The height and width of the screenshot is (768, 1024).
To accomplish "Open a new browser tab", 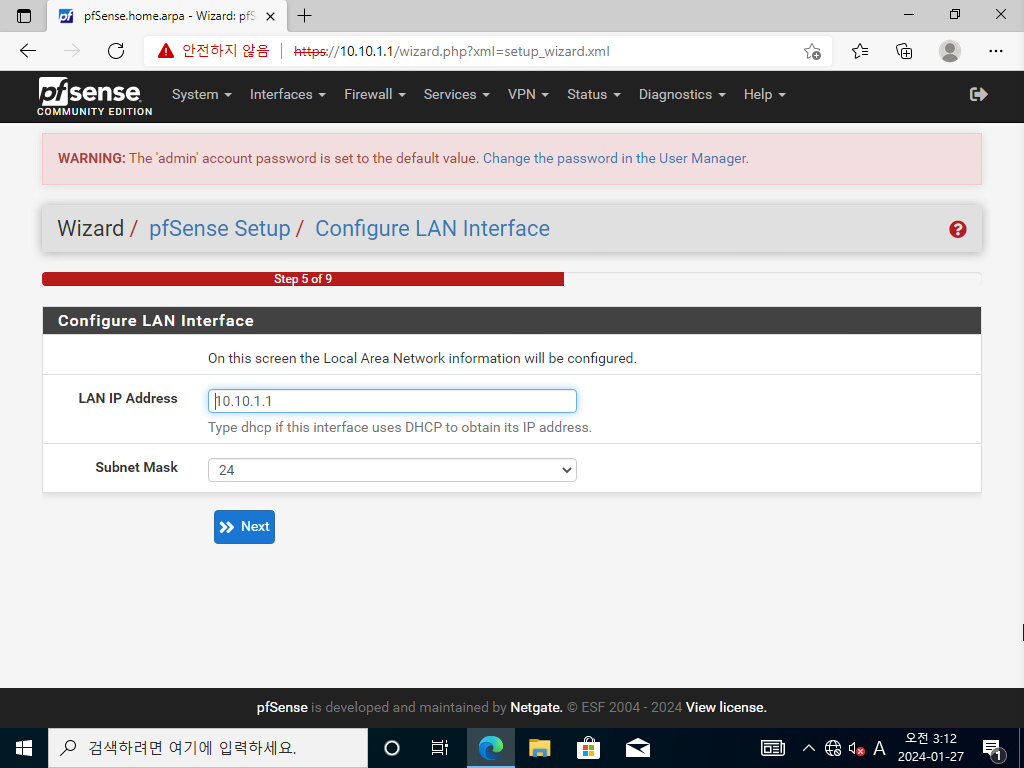I will 304,16.
